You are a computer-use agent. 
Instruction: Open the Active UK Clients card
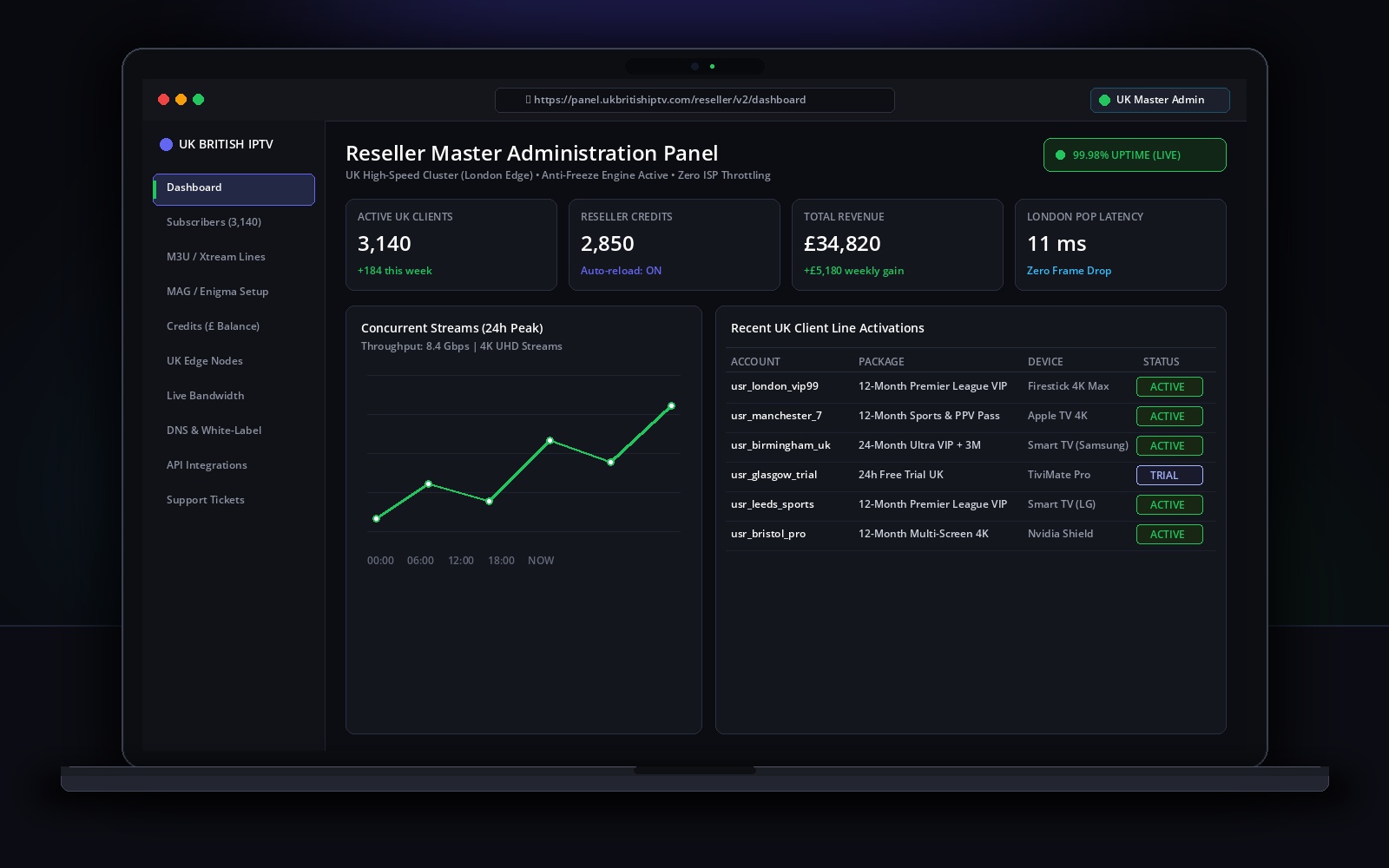pos(451,245)
